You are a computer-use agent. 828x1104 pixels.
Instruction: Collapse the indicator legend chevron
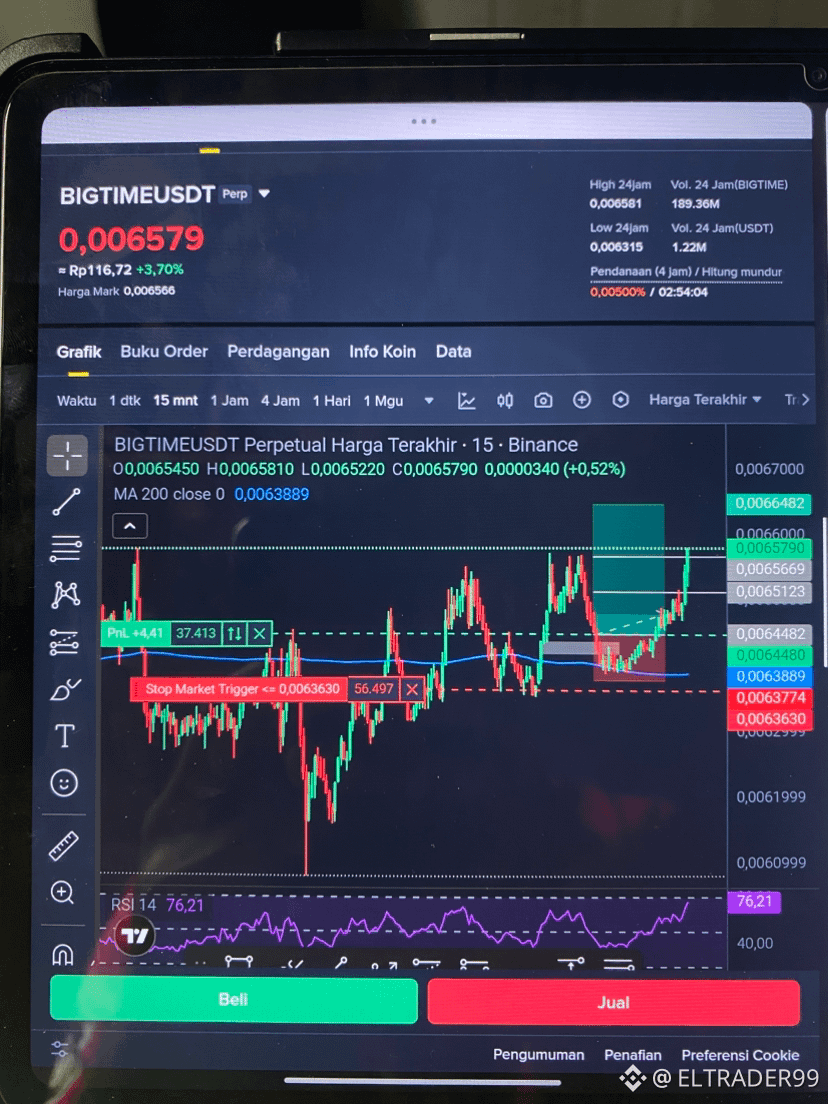click(130, 526)
